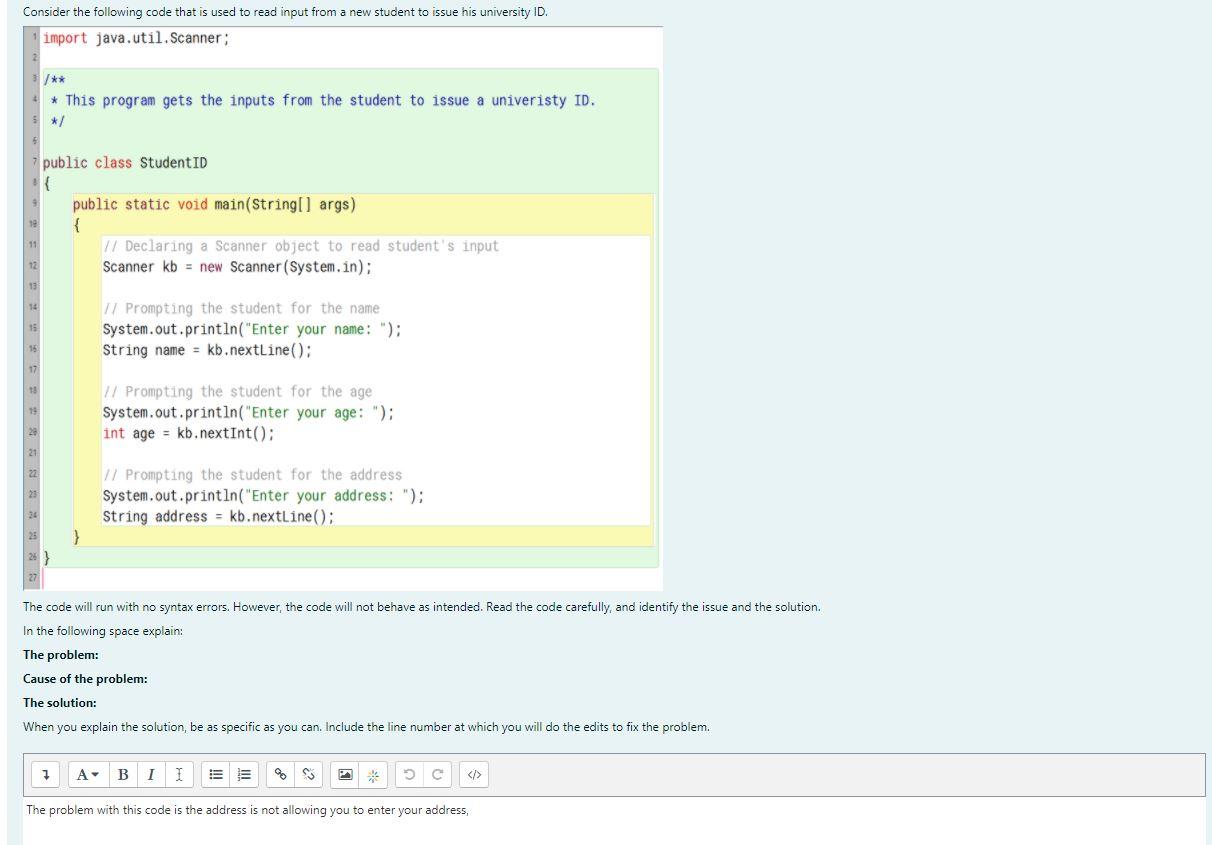
Task: Insert an image via toolbar
Action: pos(346,775)
